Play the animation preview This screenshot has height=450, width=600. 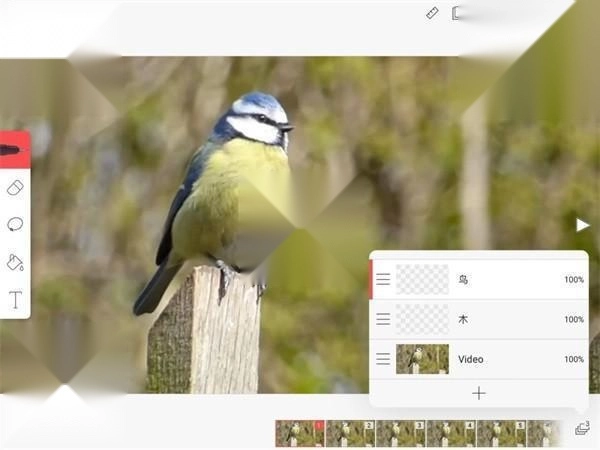click(x=582, y=225)
